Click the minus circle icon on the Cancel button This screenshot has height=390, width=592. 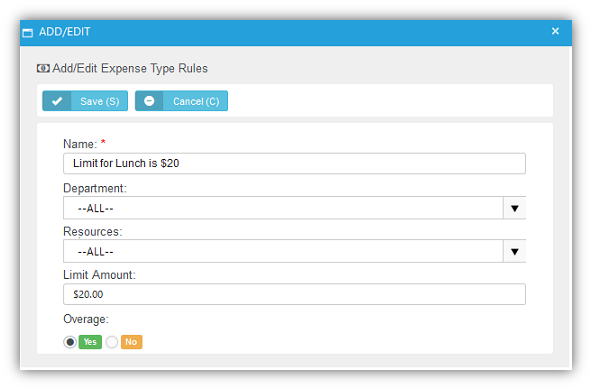149,101
